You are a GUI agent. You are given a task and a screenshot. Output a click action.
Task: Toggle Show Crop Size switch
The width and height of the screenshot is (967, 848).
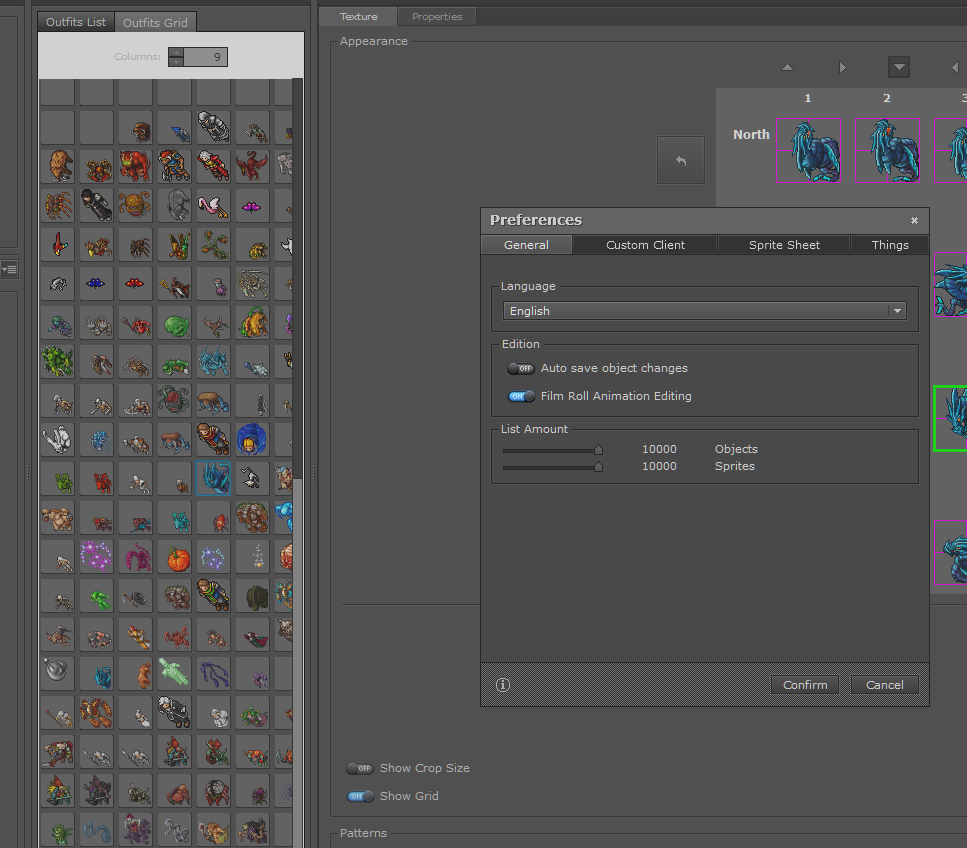(x=360, y=768)
